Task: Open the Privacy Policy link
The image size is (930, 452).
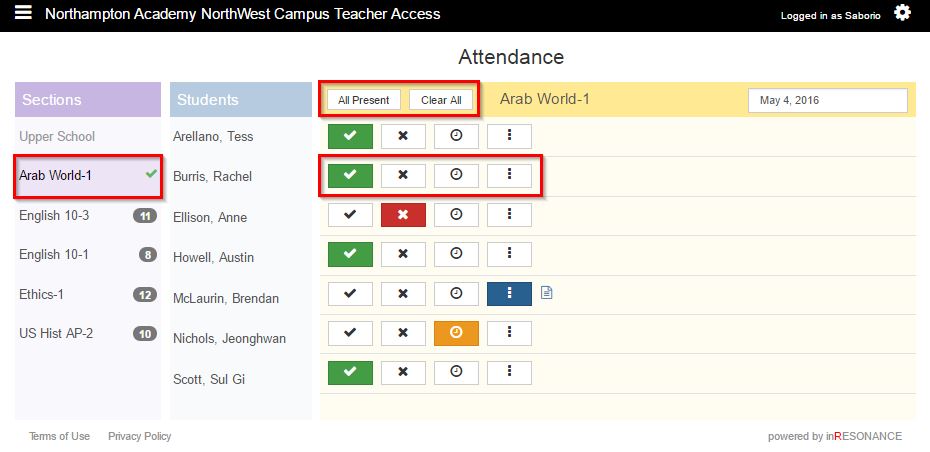Action: 139,436
